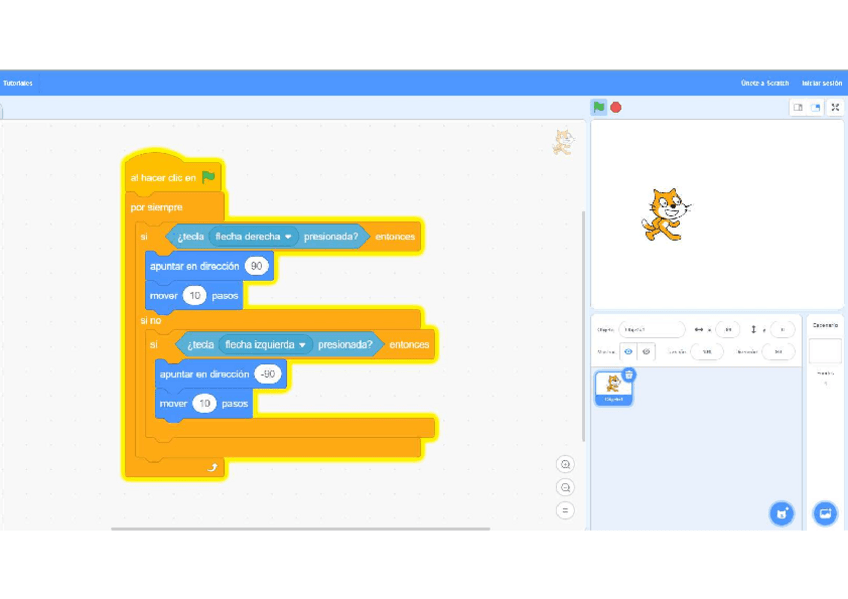Open the Choose a Backdrop button
848x599 pixels.
click(825, 514)
